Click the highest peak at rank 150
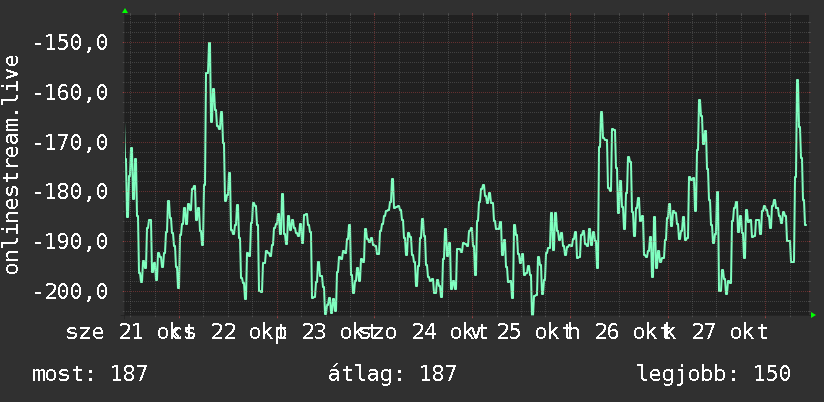 (x=209, y=44)
